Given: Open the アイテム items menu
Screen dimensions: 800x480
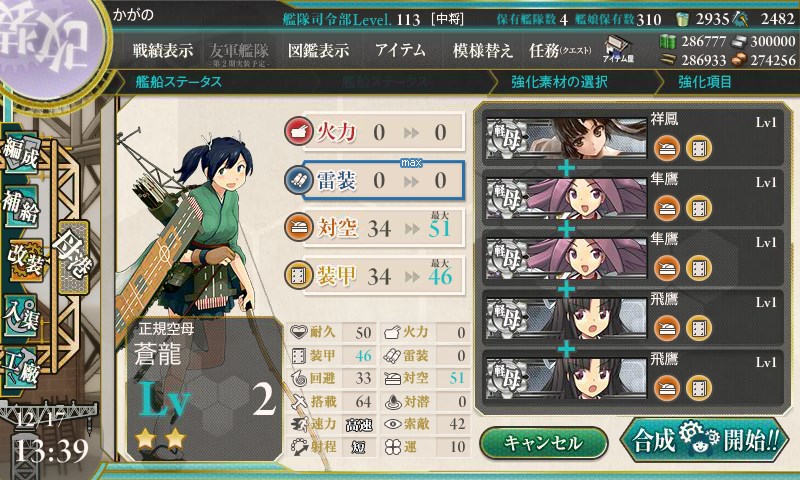Looking at the screenshot, I should click(400, 50).
